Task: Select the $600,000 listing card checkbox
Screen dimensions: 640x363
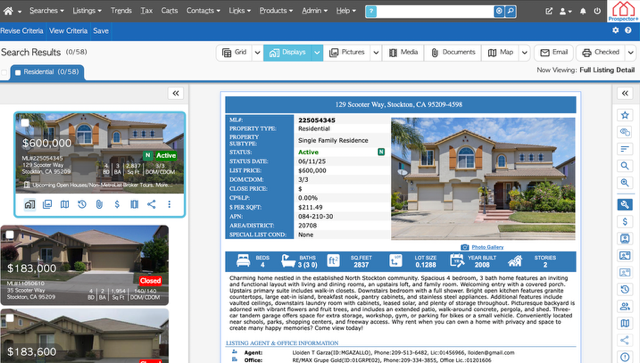Action: 25,122
